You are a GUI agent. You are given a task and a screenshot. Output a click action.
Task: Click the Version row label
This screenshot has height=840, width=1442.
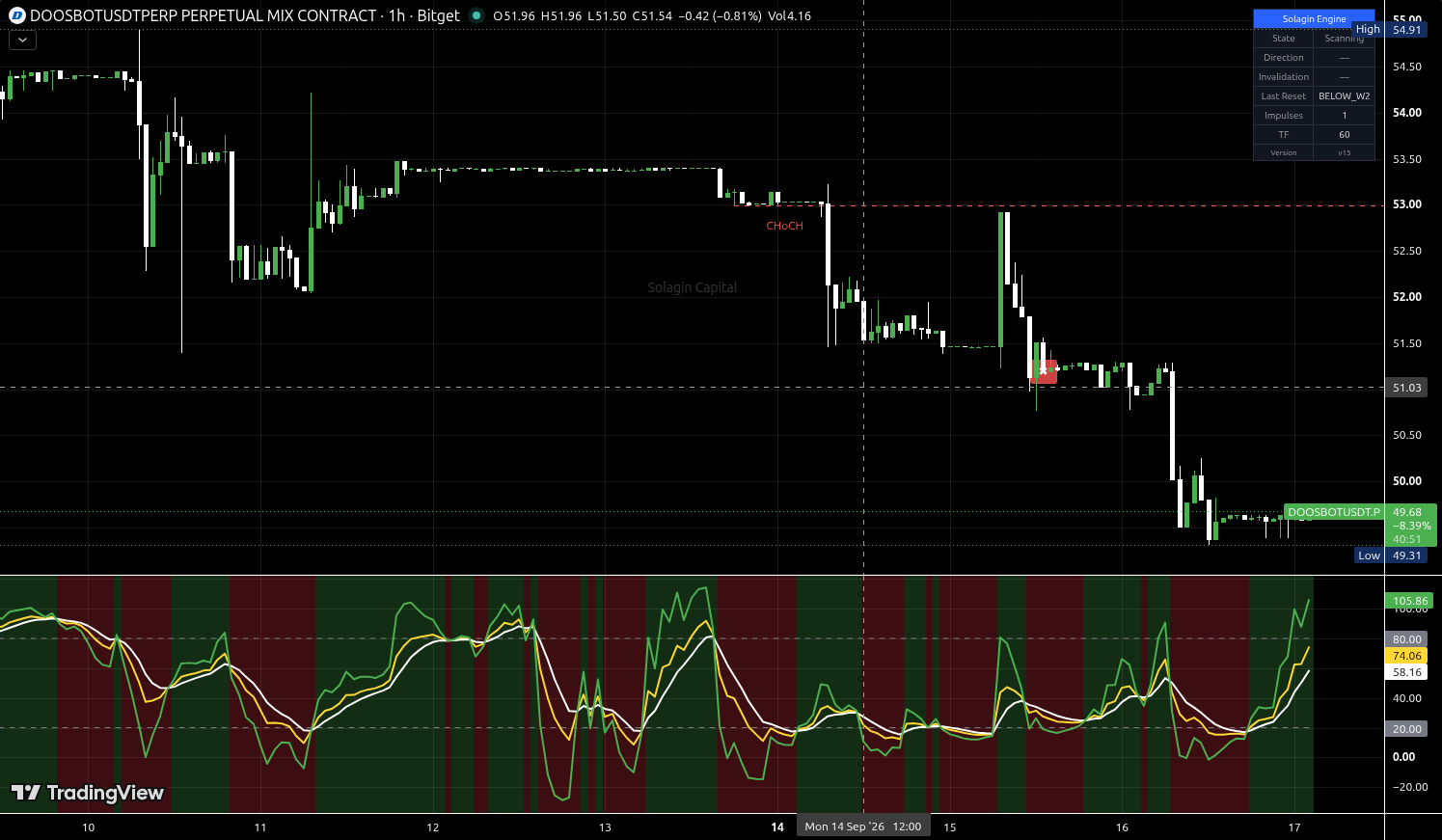(x=1284, y=152)
